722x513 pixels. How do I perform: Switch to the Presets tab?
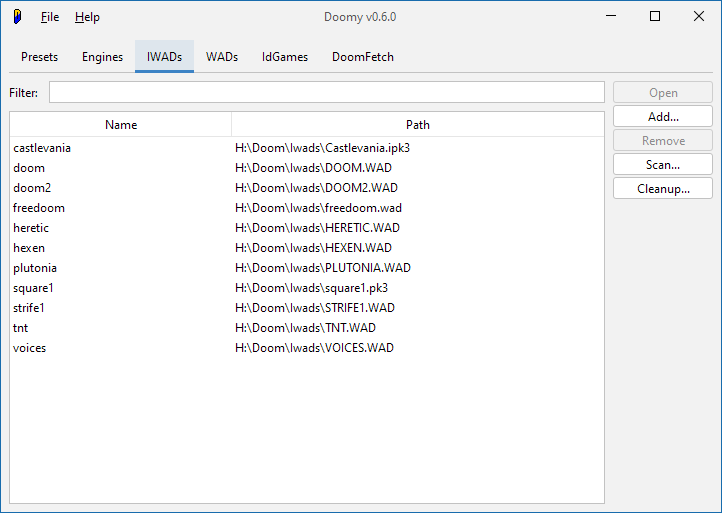pos(40,57)
